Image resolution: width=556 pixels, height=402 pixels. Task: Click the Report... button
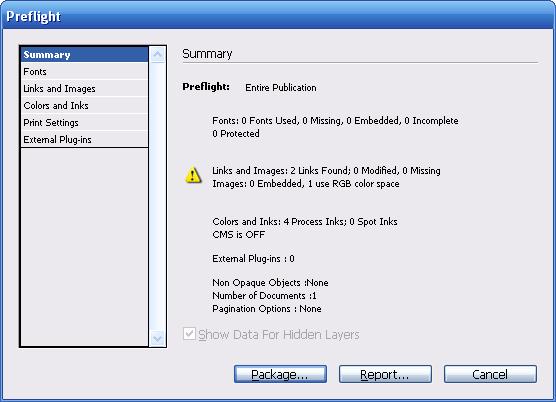pos(385,374)
